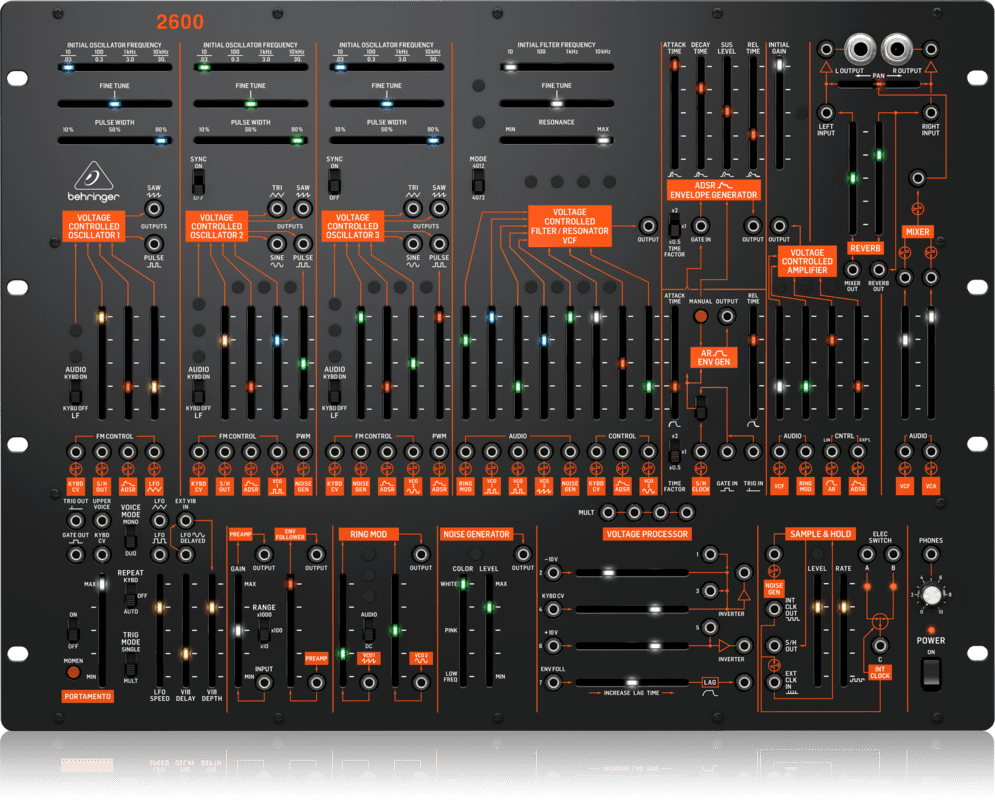
Task: Click the VCO 3 PULSE output jack
Action: point(438,244)
